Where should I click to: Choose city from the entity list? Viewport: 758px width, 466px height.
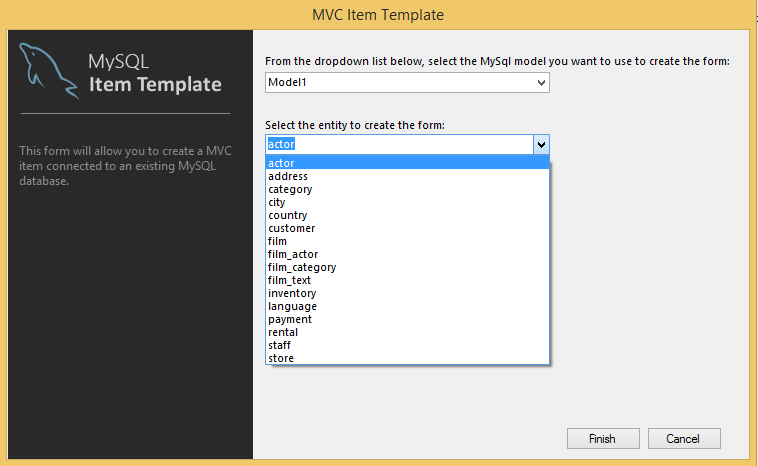(407, 202)
